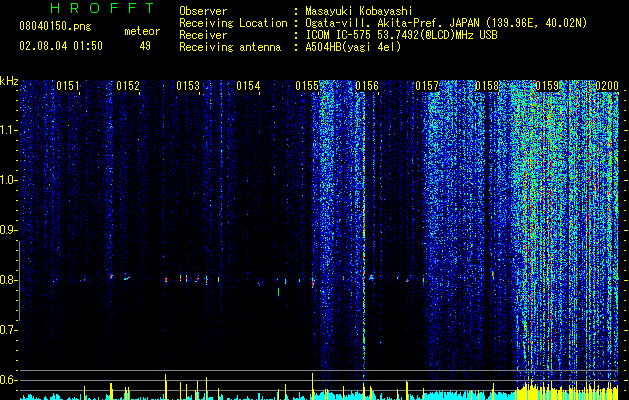Click the 1.1 frequency axis label

(x=8, y=130)
